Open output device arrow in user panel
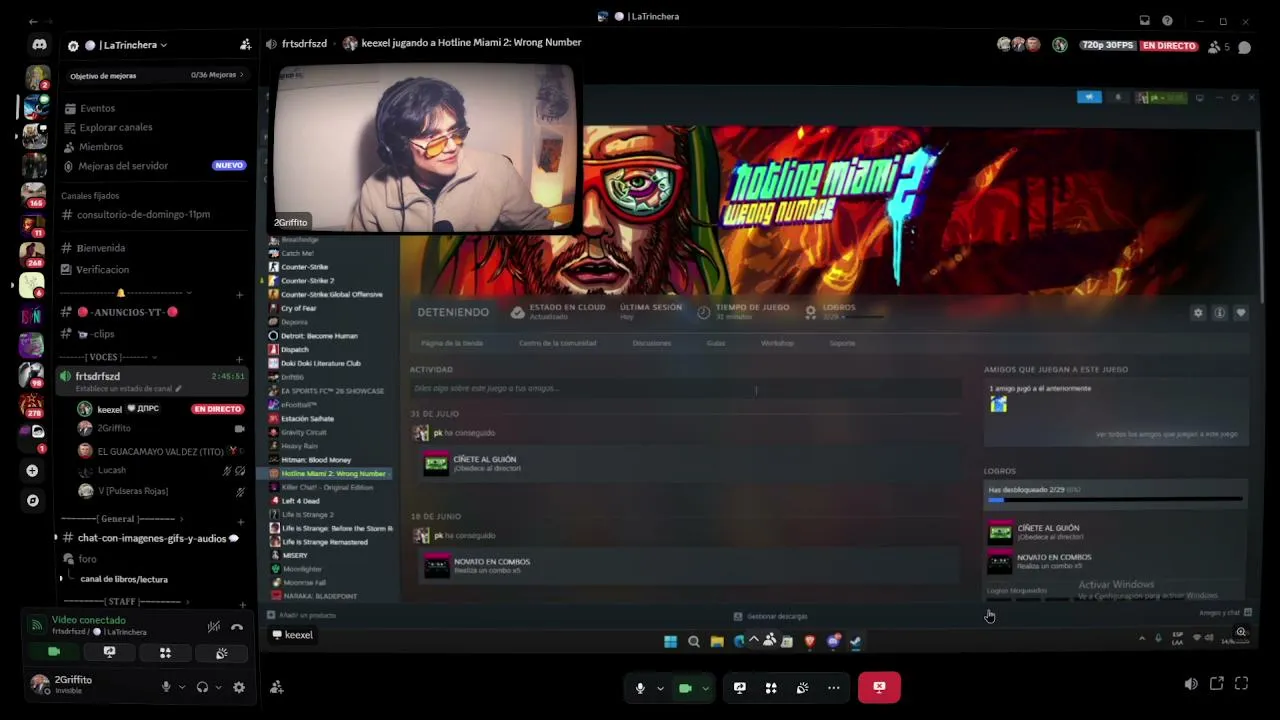Image resolution: width=1280 pixels, height=720 pixels. tap(218, 687)
